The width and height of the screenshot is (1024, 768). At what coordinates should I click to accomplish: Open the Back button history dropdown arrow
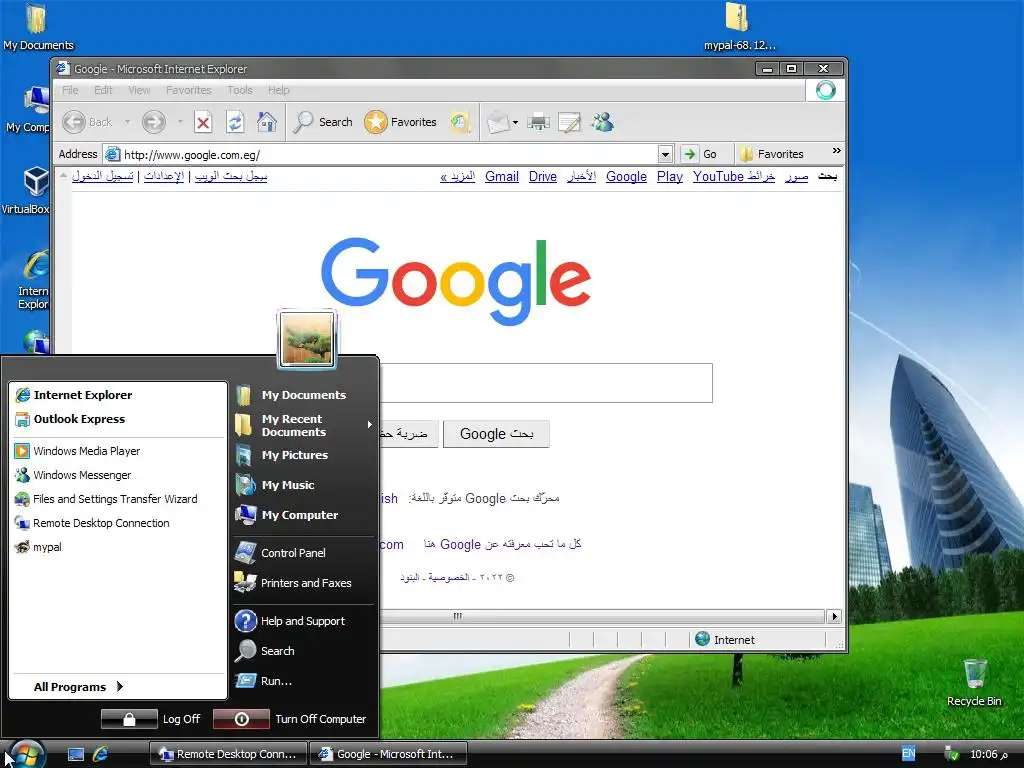pyautogui.click(x=127, y=122)
